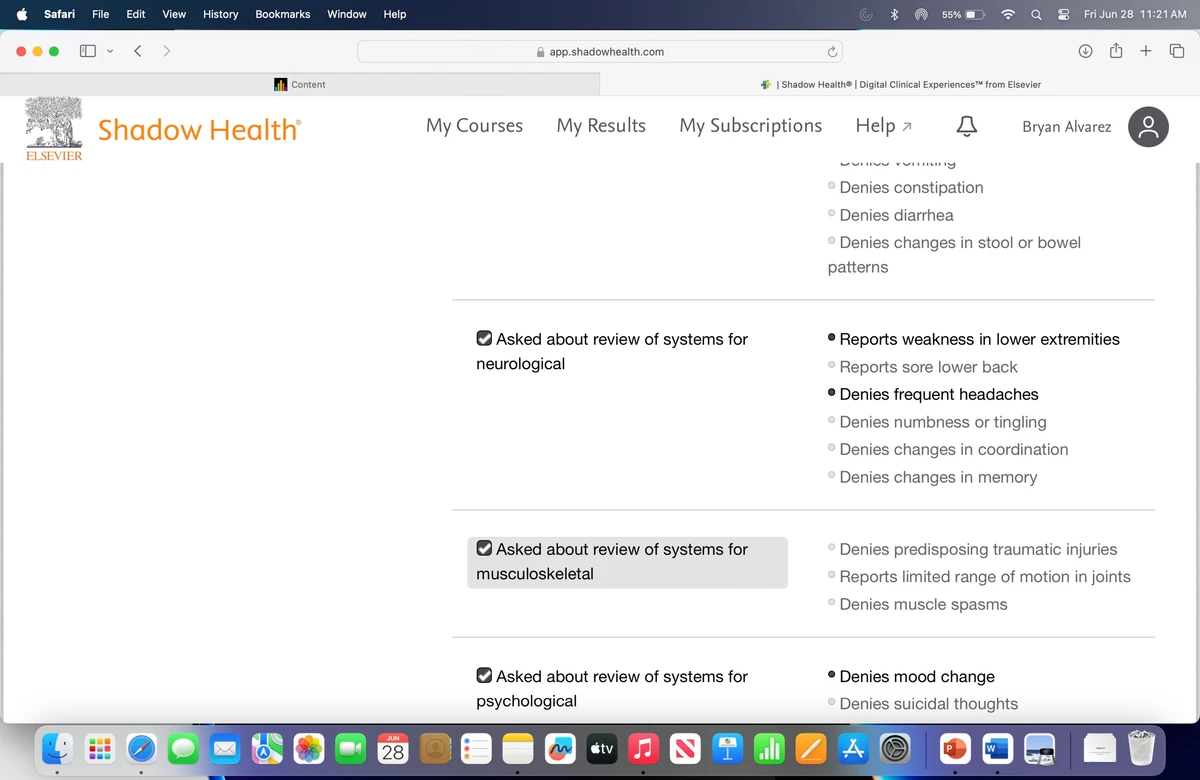Open the Bookmarks menu
The width and height of the screenshot is (1200, 780).
pyautogui.click(x=283, y=14)
